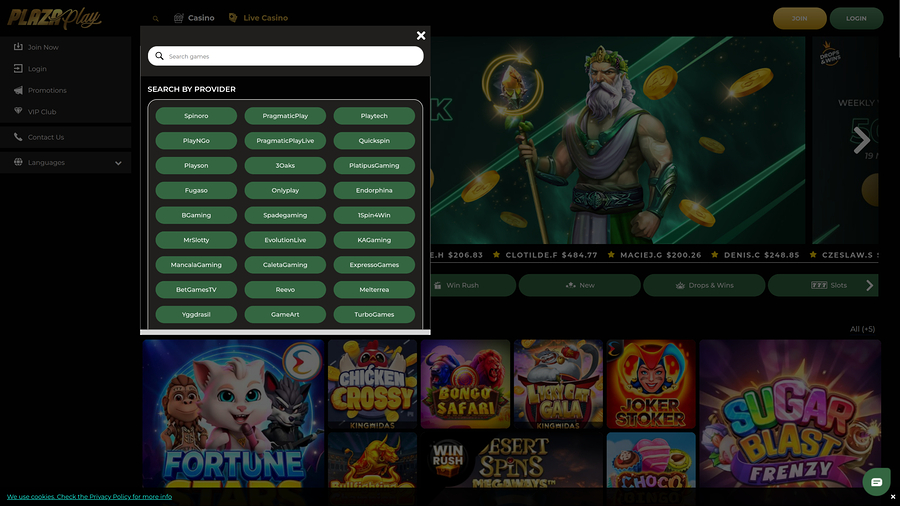Select the PragmaticPlayLive provider

(285, 141)
